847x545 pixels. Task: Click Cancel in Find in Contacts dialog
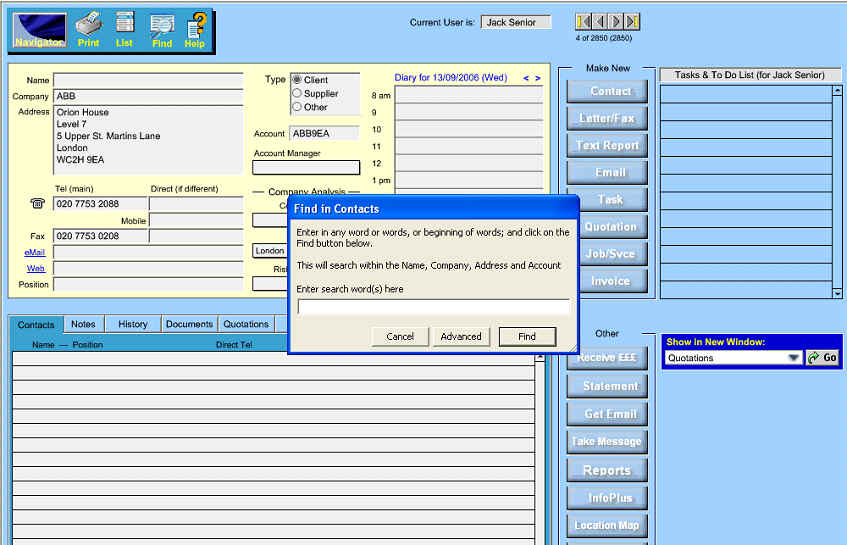(x=400, y=337)
